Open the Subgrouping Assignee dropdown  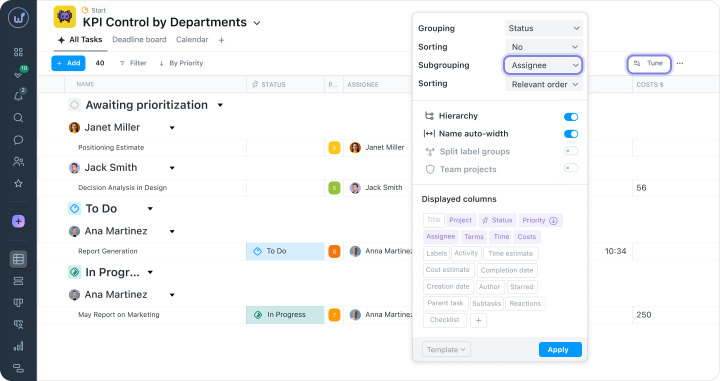pos(543,65)
